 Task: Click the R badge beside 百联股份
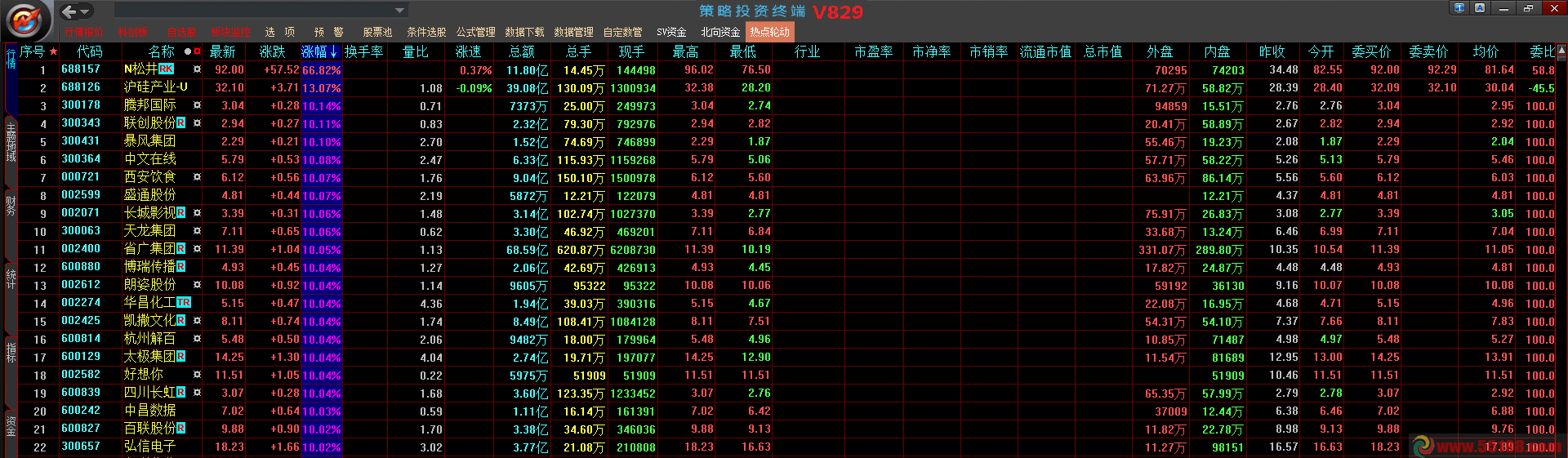[x=181, y=429]
